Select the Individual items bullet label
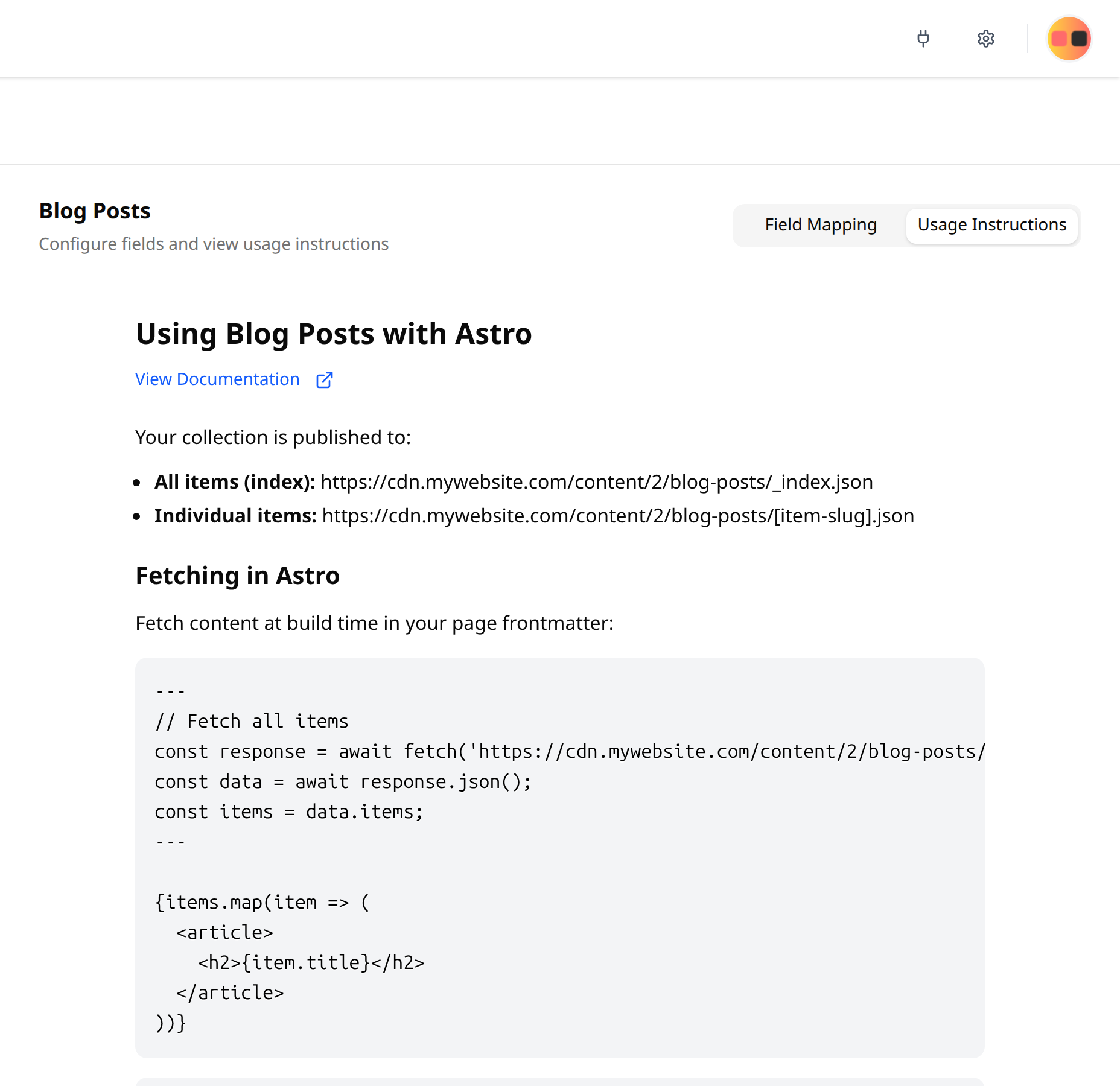 tap(235, 516)
